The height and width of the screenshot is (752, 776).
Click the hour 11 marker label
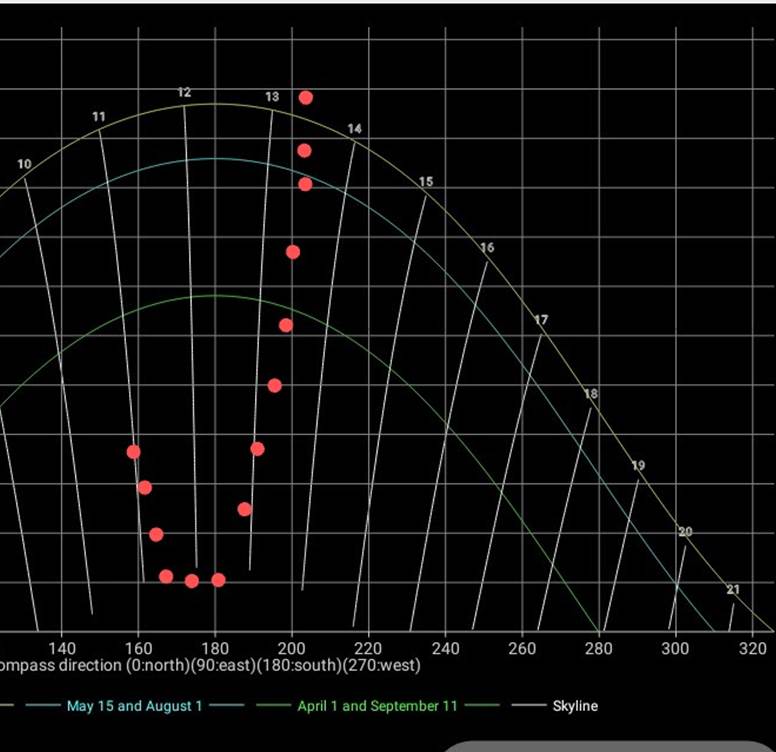(99, 117)
